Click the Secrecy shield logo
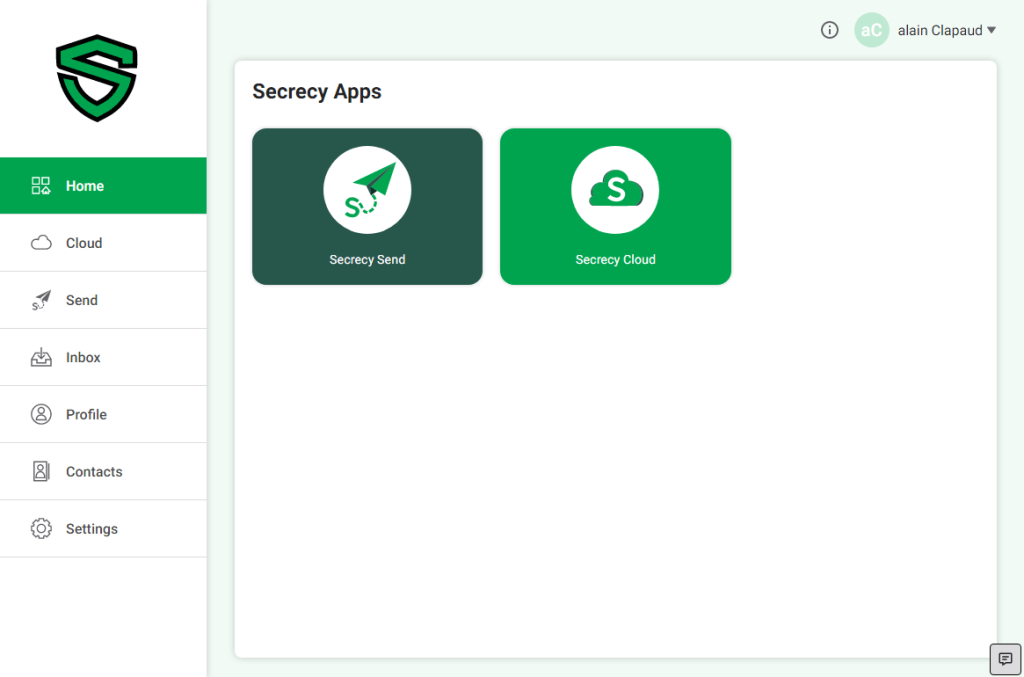Viewport: 1024px width, 677px height. [x=97, y=78]
